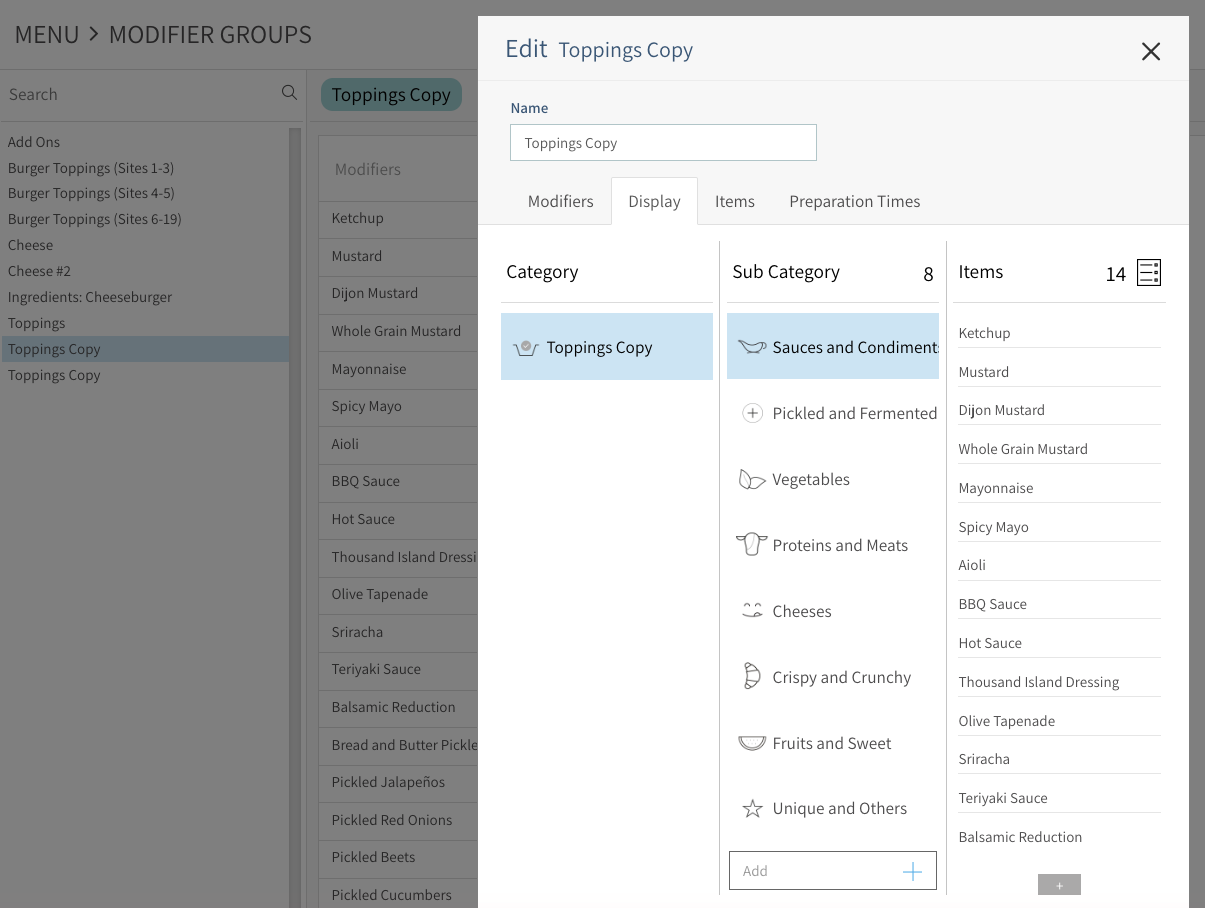This screenshot has width=1205, height=908.
Task: Click the Fruits and Sweet watermelon icon
Action: pyautogui.click(x=752, y=743)
